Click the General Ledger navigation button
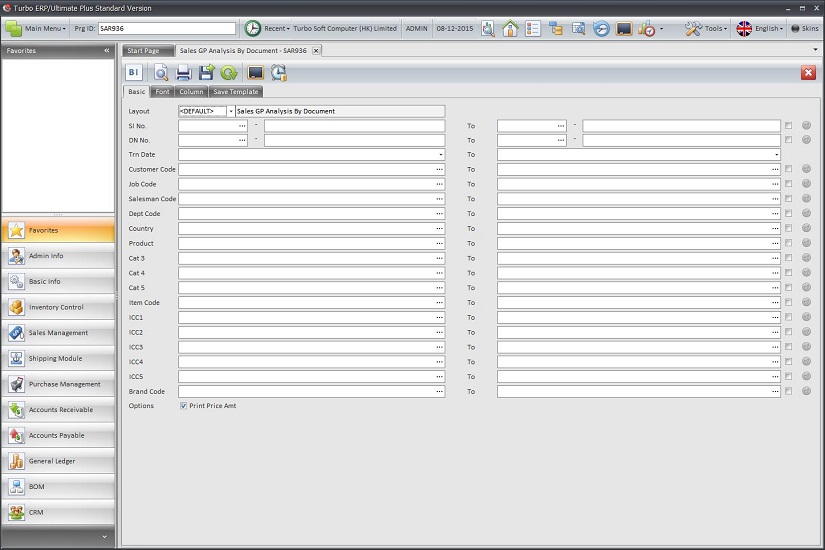The height and width of the screenshot is (550, 825). click(58, 461)
